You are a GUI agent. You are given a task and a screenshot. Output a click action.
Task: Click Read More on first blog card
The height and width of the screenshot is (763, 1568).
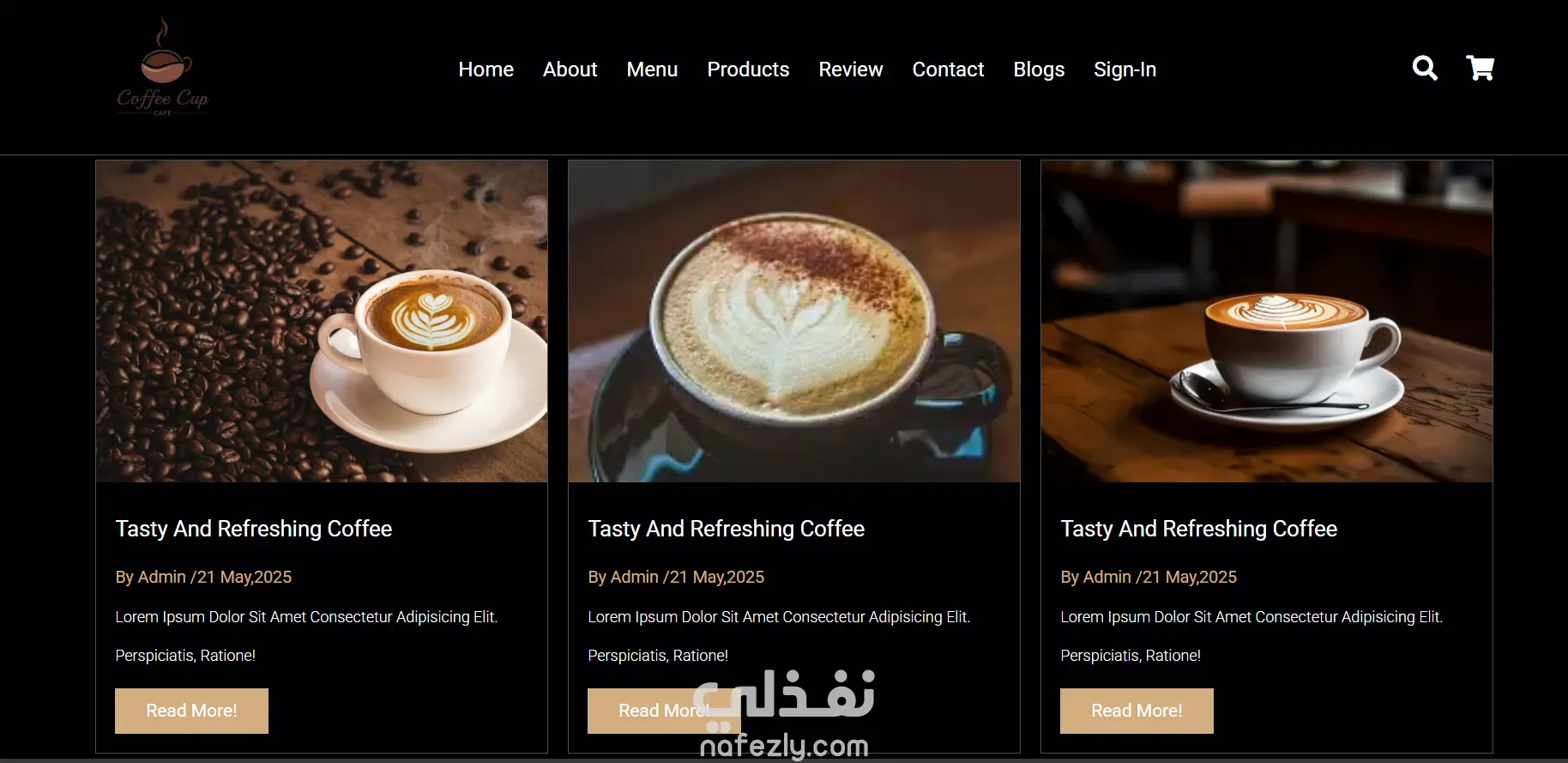(x=191, y=711)
